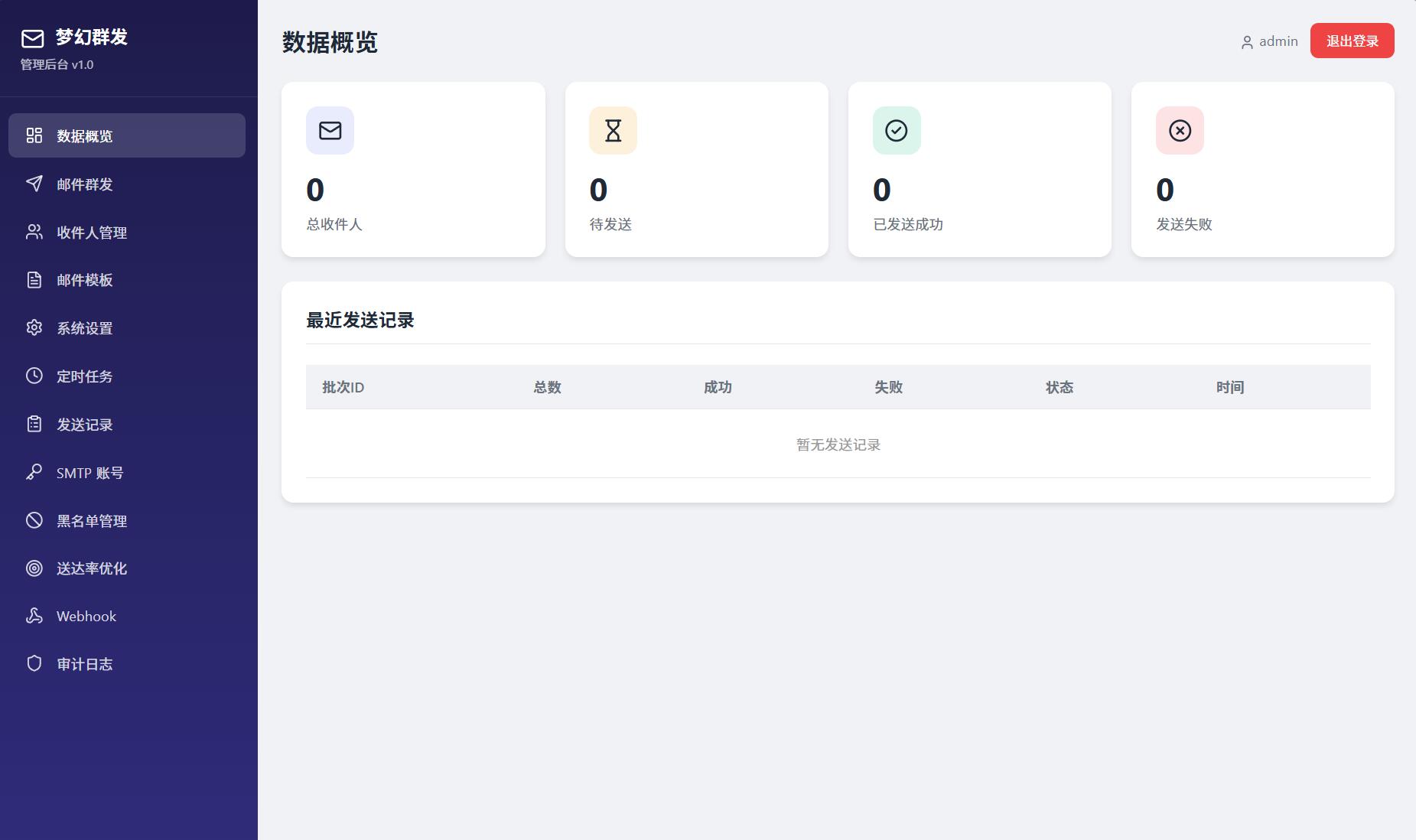1416x840 pixels.
Task: Click the 批次ID column header
Action: [343, 387]
